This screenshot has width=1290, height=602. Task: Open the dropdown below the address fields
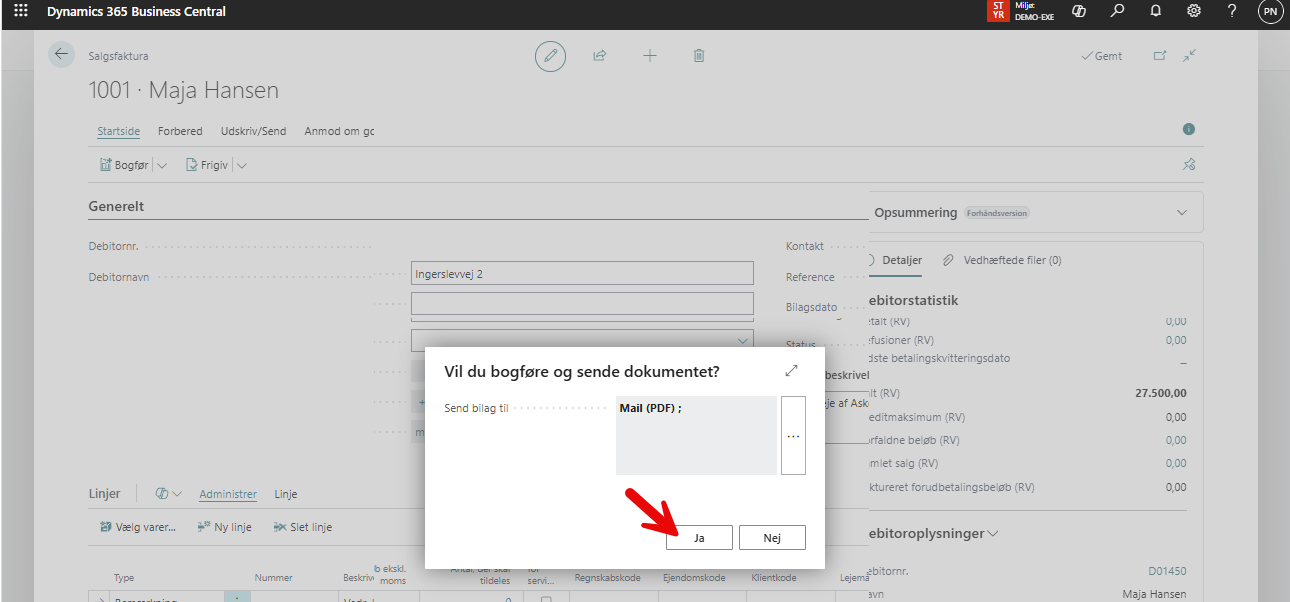click(743, 341)
